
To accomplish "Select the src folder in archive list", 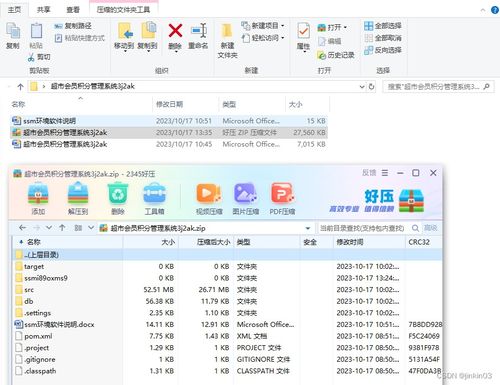I will tap(227, 290).
